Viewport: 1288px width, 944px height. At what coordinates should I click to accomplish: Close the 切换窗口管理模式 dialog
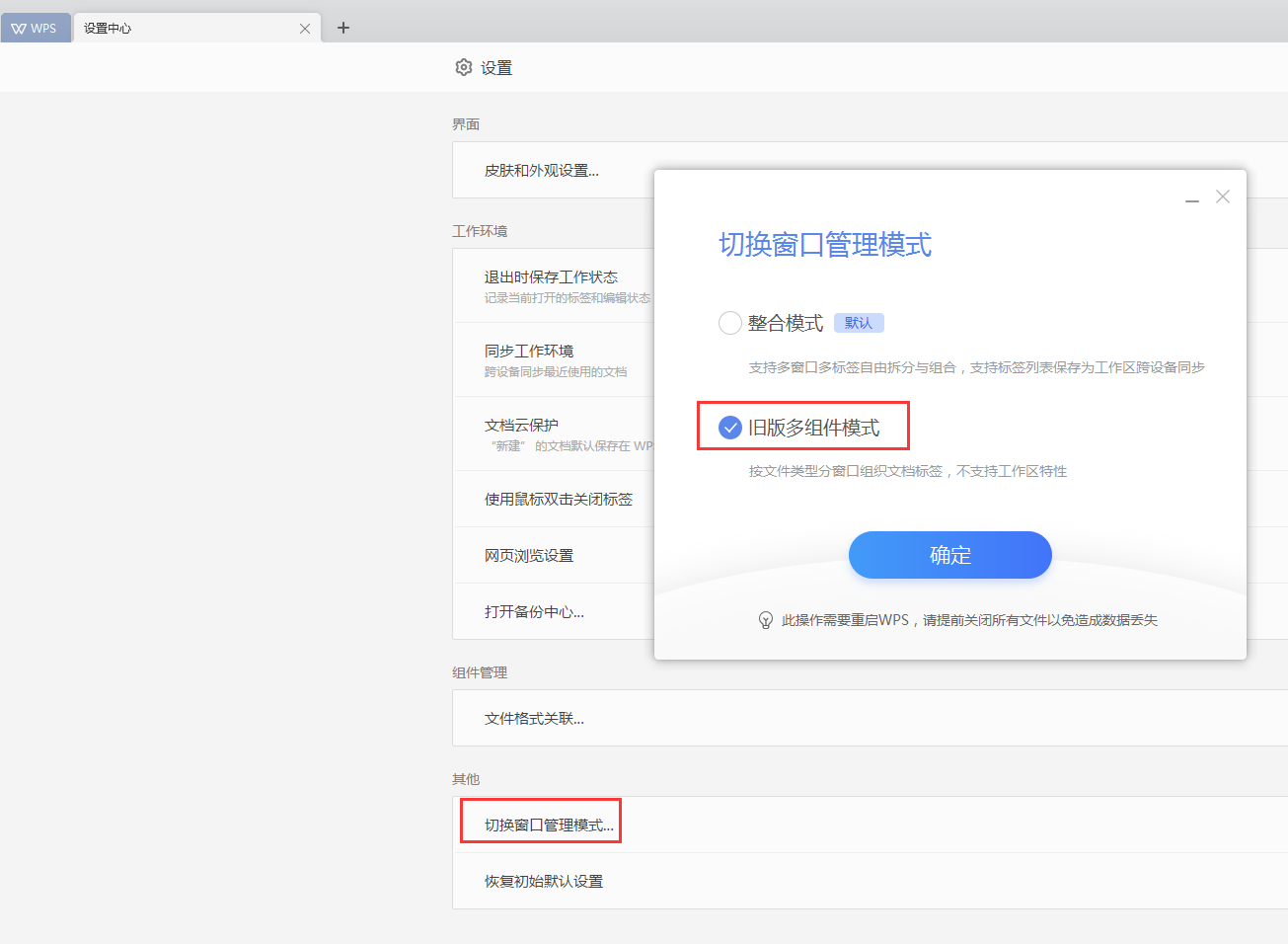coord(1223,197)
